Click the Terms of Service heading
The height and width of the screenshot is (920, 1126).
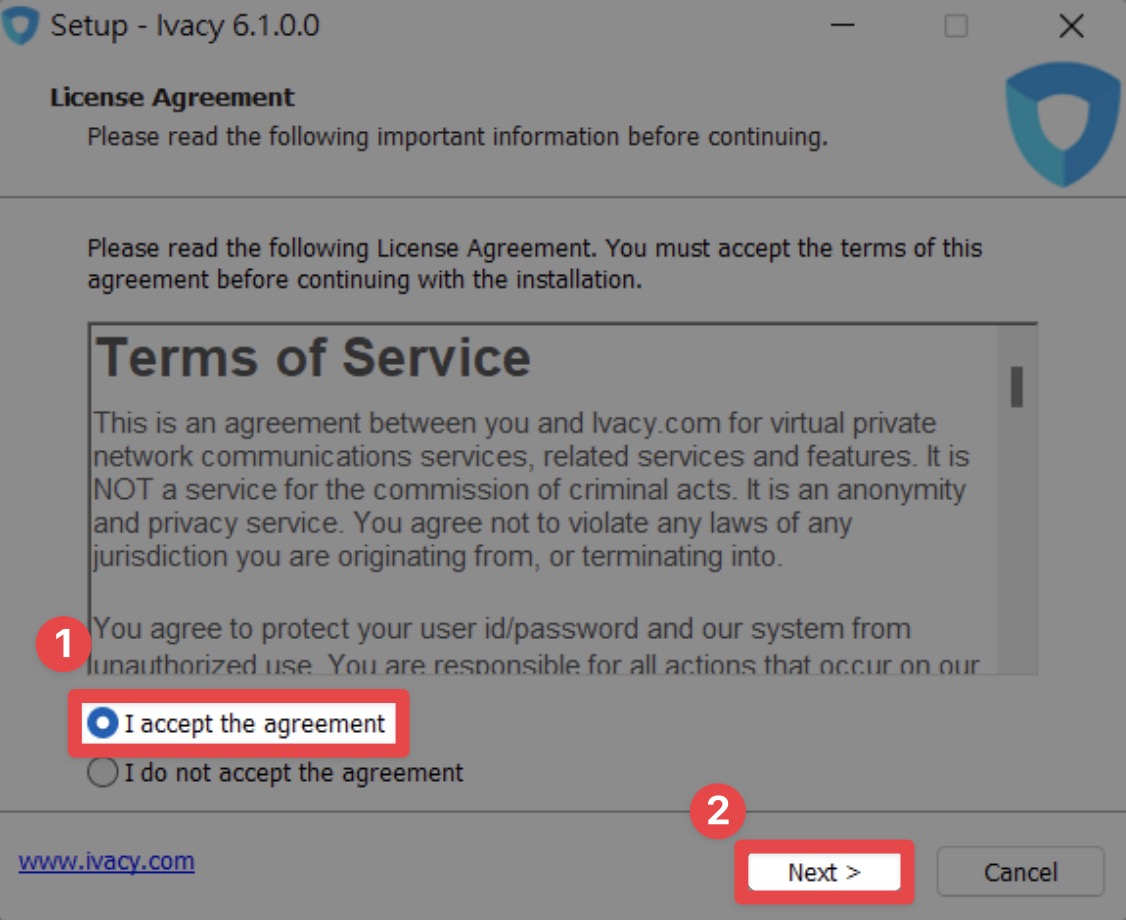click(313, 357)
